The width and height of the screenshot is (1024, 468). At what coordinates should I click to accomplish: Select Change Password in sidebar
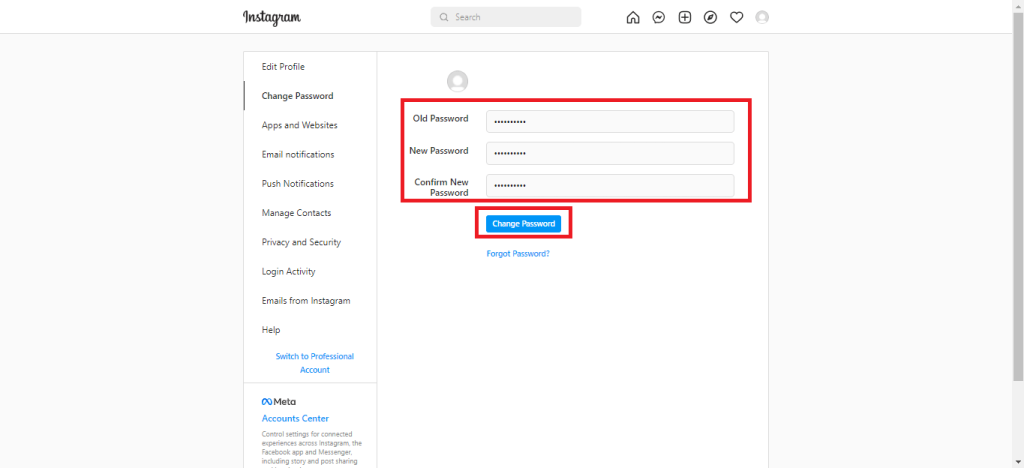click(297, 96)
